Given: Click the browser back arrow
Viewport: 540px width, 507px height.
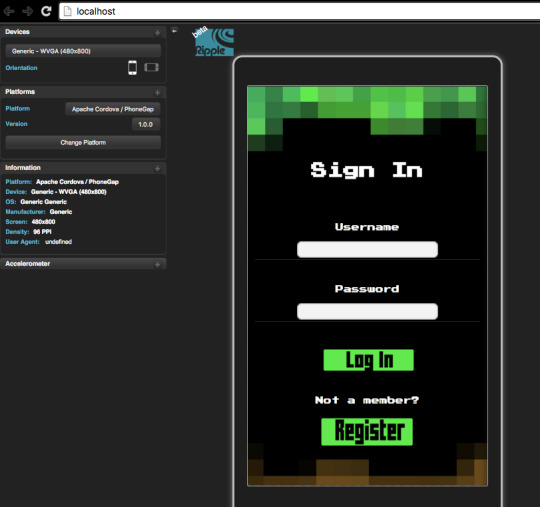Looking at the screenshot, I should coord(9,11).
